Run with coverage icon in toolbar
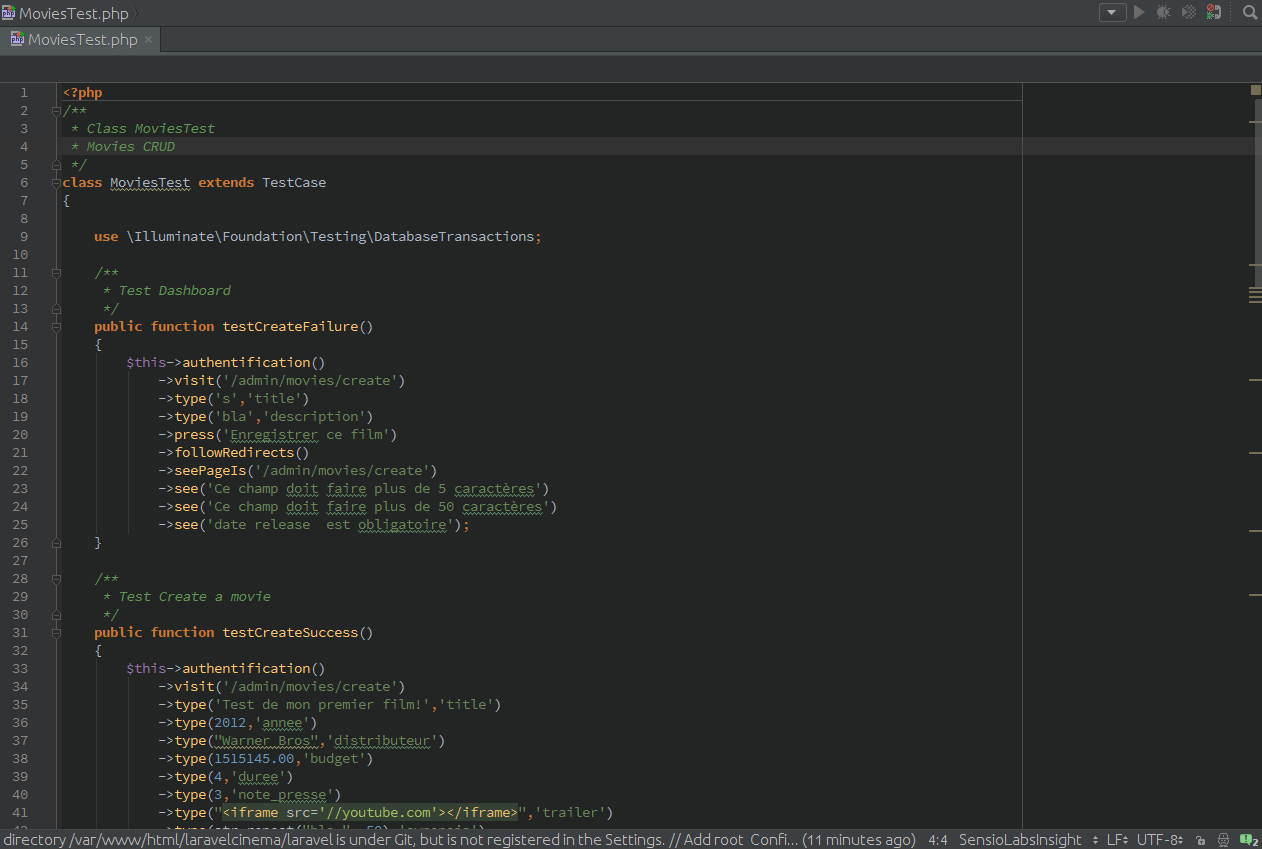 point(1189,12)
